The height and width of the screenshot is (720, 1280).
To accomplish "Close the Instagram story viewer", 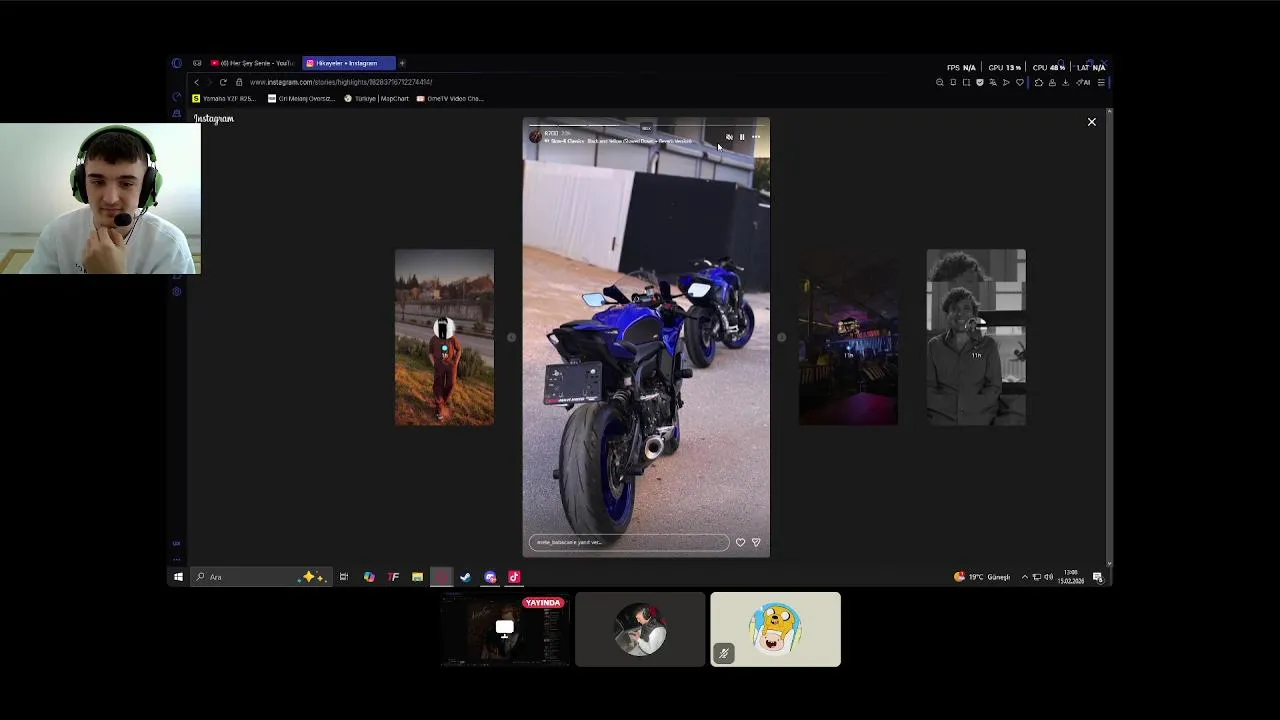I will [x=1092, y=122].
